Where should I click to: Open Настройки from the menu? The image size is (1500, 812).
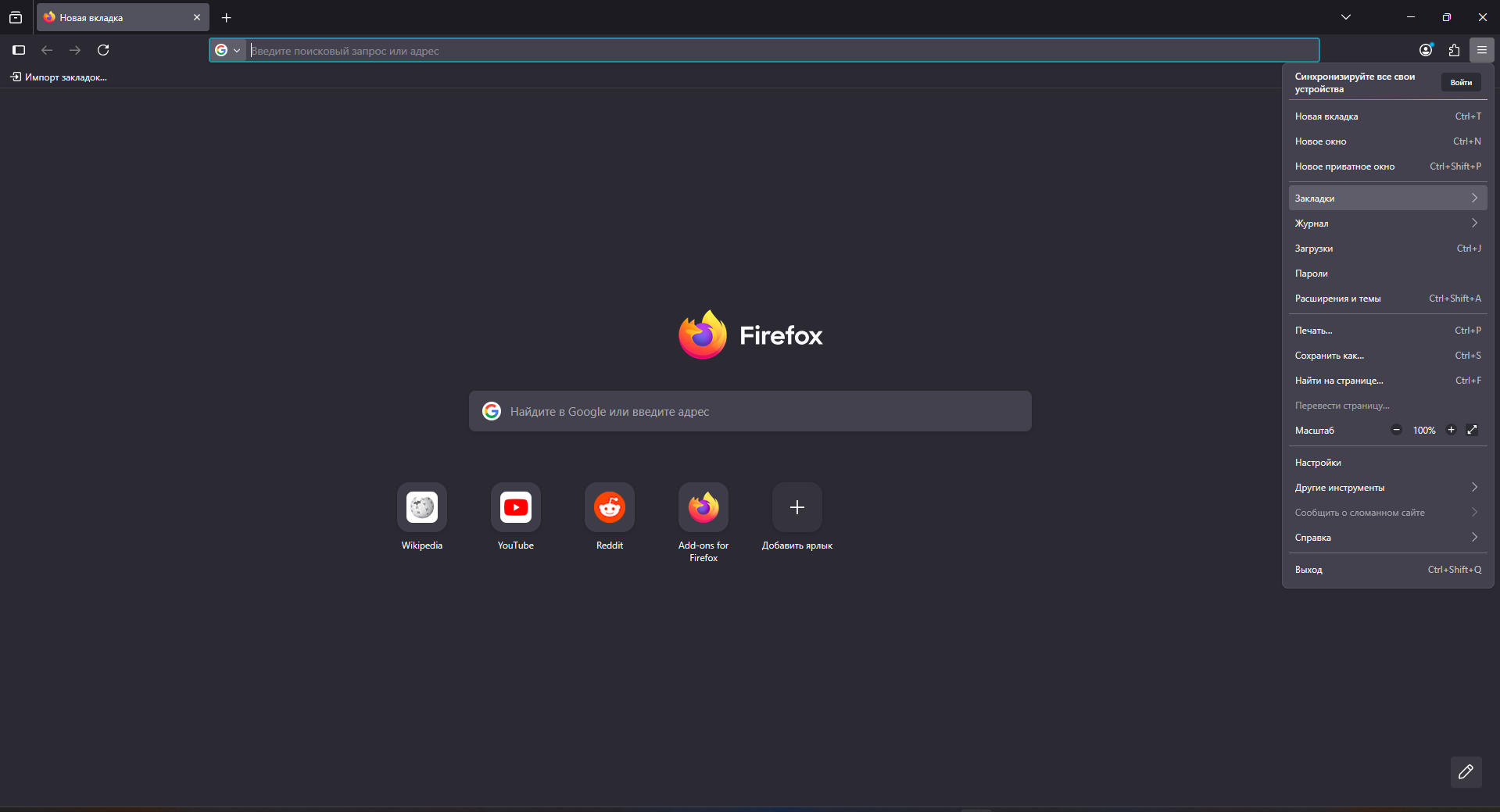(x=1388, y=463)
